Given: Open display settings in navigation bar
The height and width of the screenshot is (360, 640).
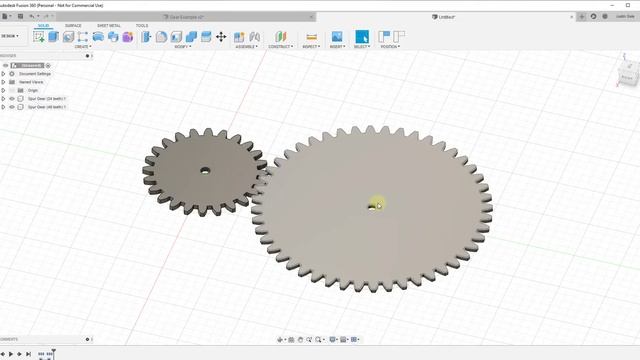Looking at the screenshot, I should tap(333, 340).
